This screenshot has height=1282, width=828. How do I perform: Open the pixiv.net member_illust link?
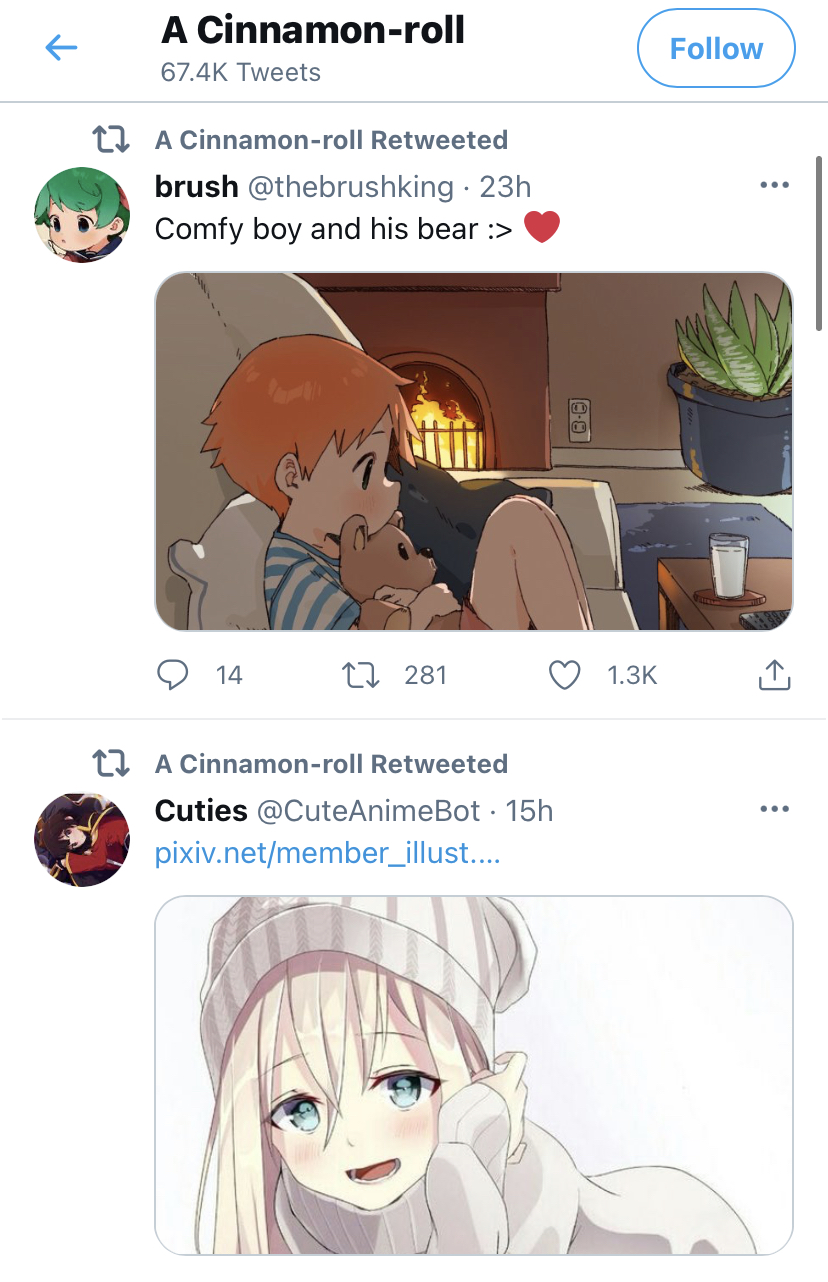(328, 855)
